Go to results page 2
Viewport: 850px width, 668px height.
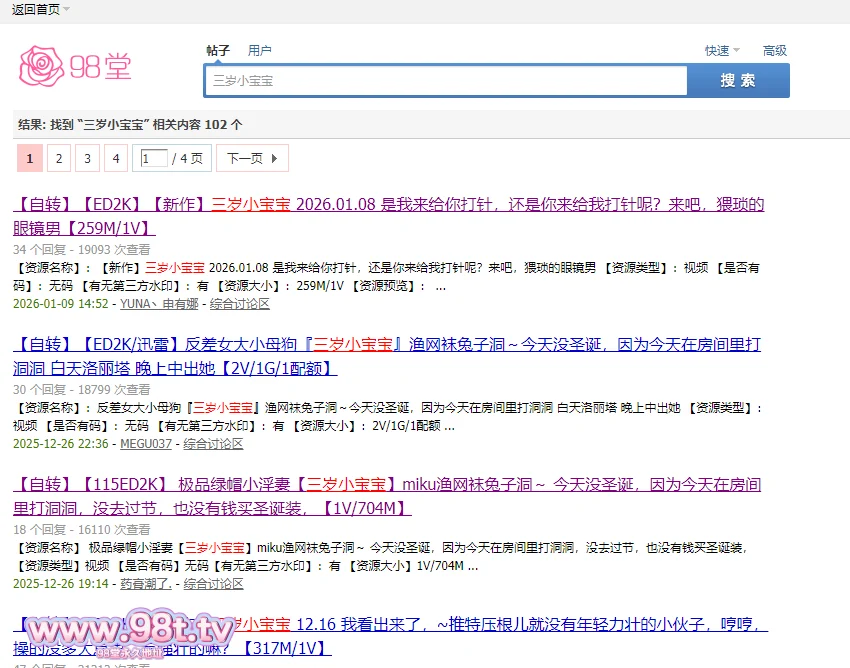coord(58,158)
